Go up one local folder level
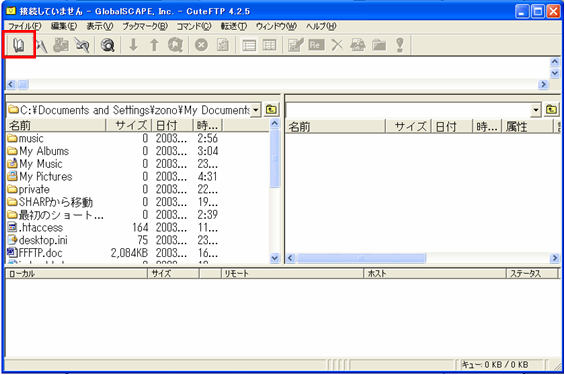The height and width of the screenshot is (375, 565). [x=271, y=110]
